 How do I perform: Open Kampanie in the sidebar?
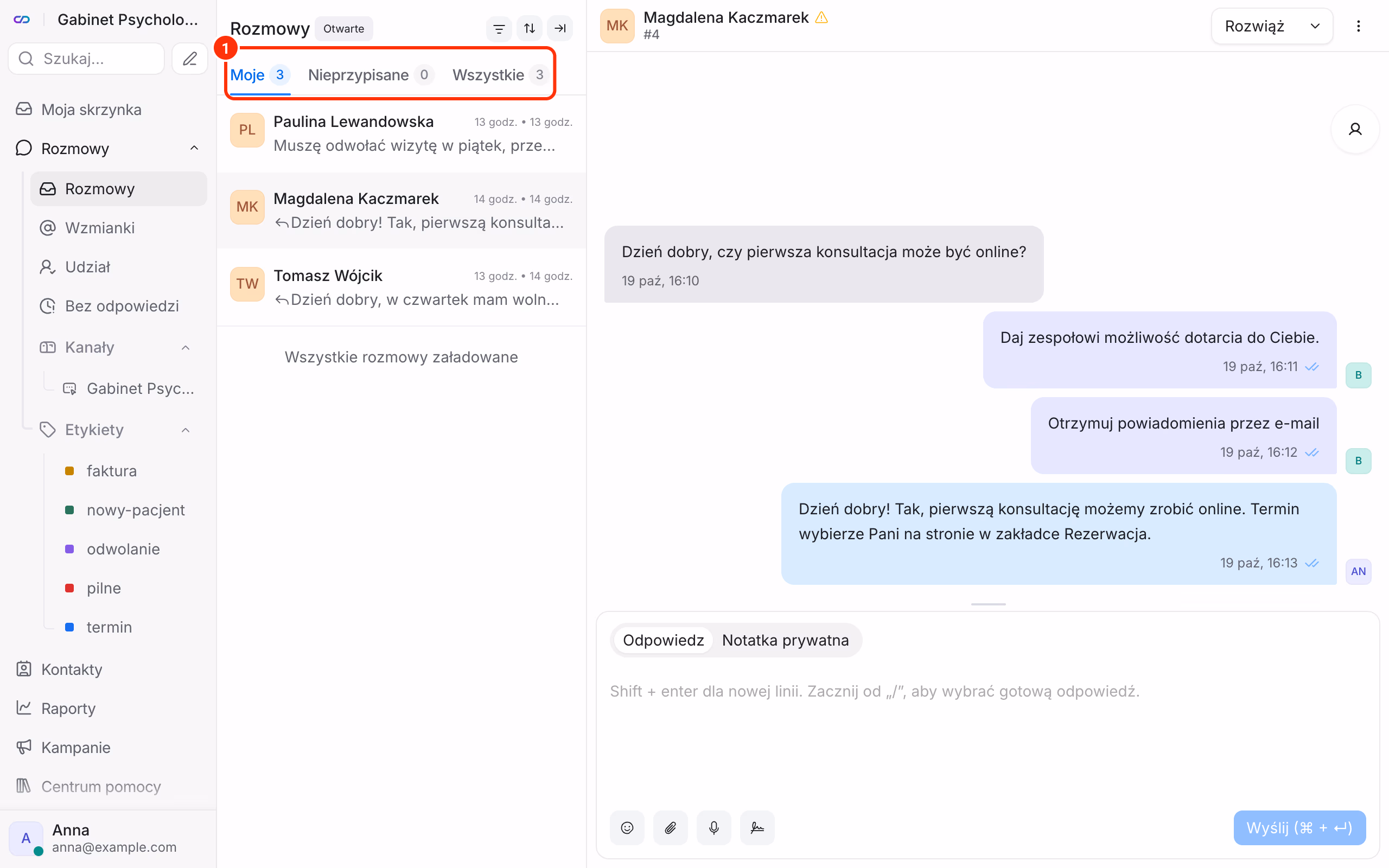tap(109, 748)
